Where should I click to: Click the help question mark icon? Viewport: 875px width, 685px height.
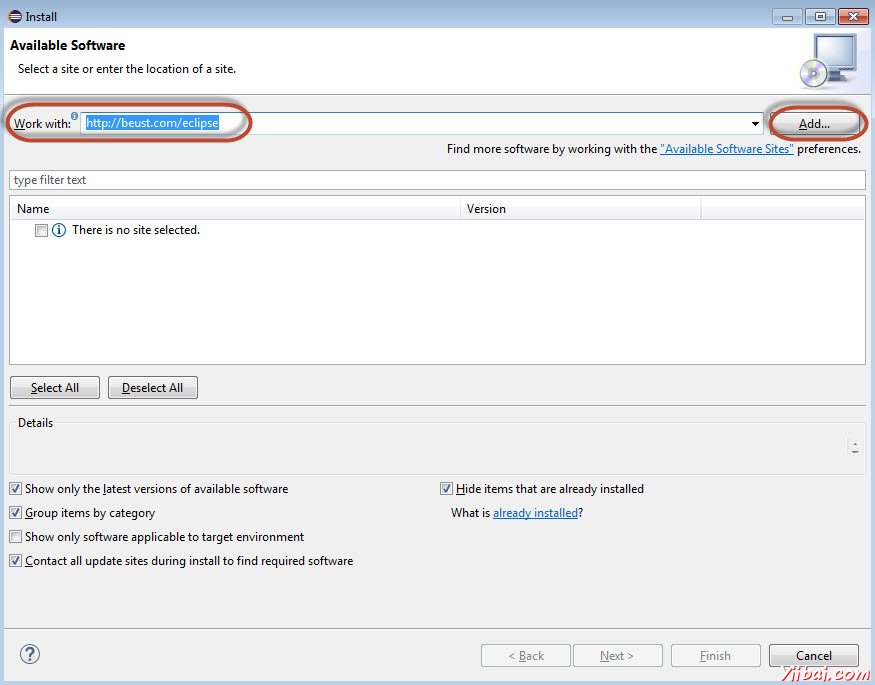tap(30, 654)
